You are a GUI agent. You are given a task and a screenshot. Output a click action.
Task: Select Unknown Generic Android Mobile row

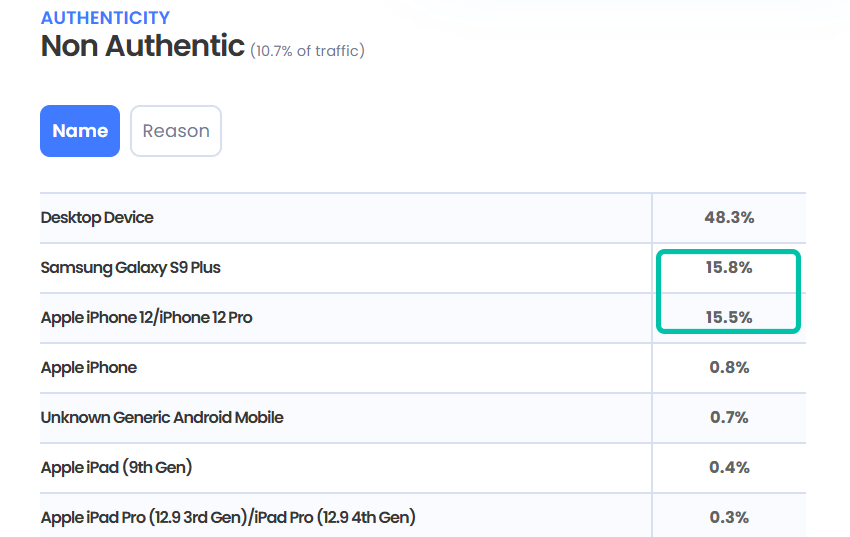(162, 417)
